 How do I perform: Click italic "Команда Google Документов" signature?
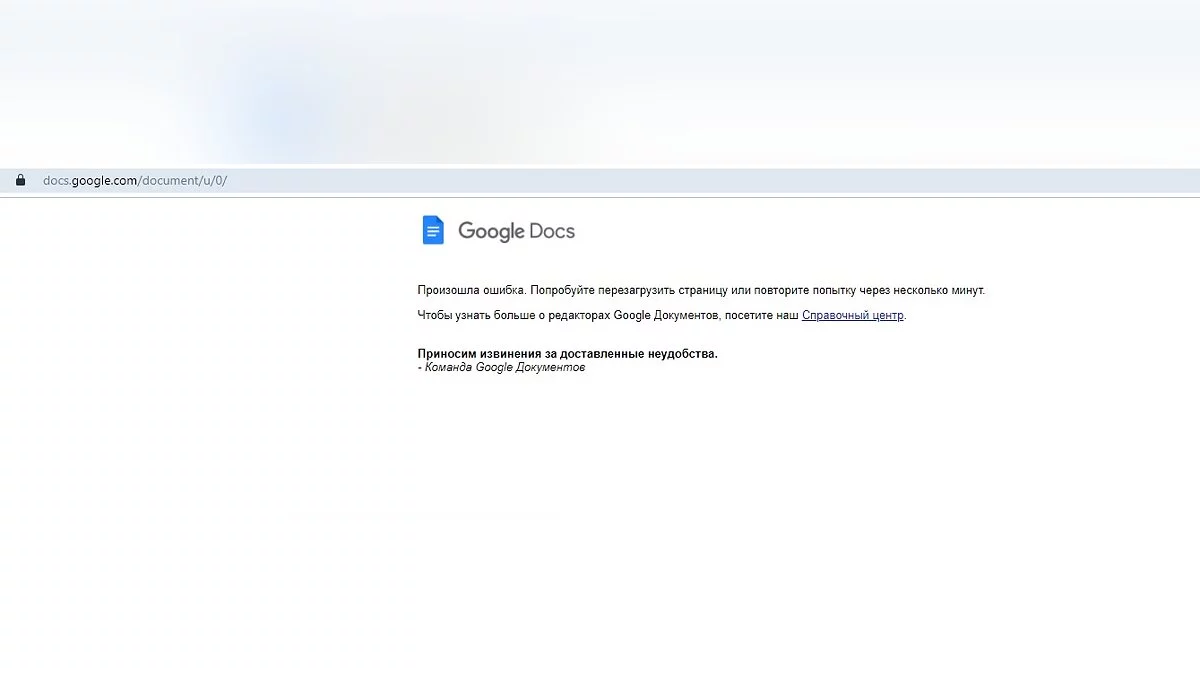[x=504, y=367]
